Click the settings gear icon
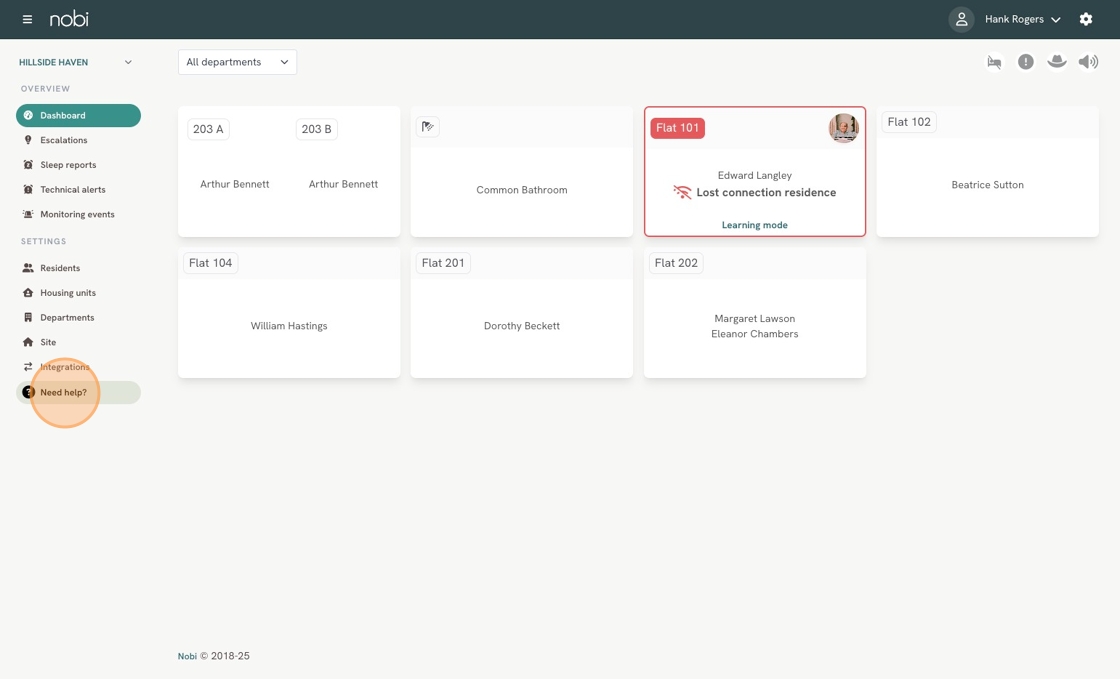Image resolution: width=1120 pixels, height=679 pixels. [1086, 19]
